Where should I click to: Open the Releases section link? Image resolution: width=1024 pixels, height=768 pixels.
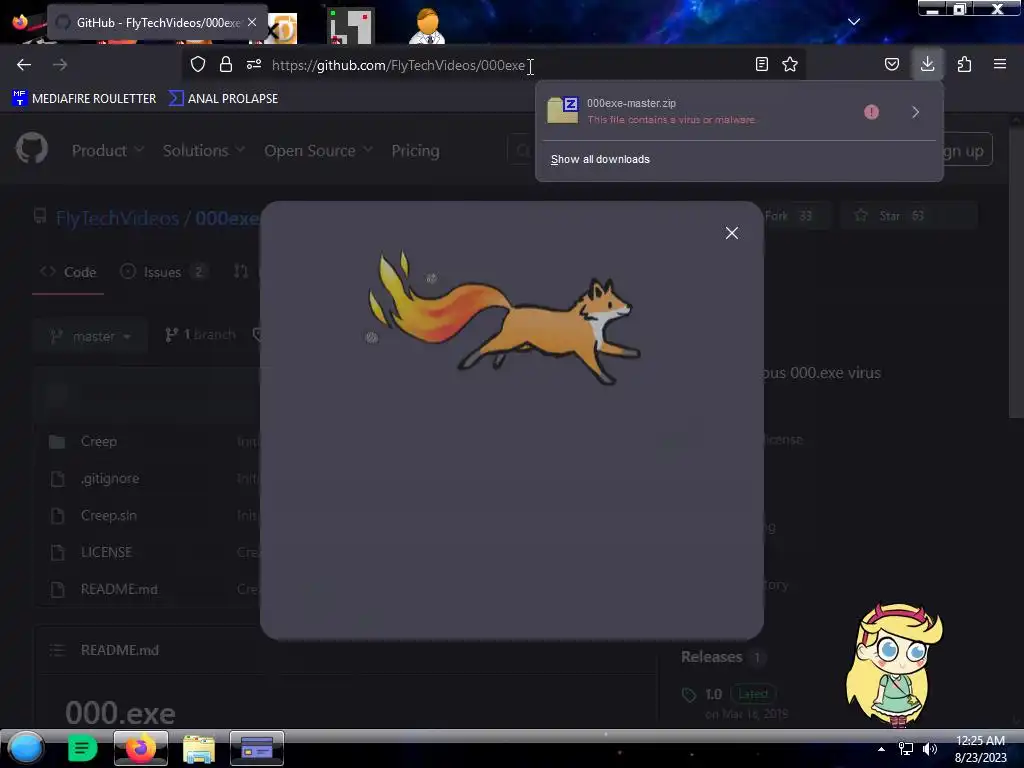tap(711, 657)
